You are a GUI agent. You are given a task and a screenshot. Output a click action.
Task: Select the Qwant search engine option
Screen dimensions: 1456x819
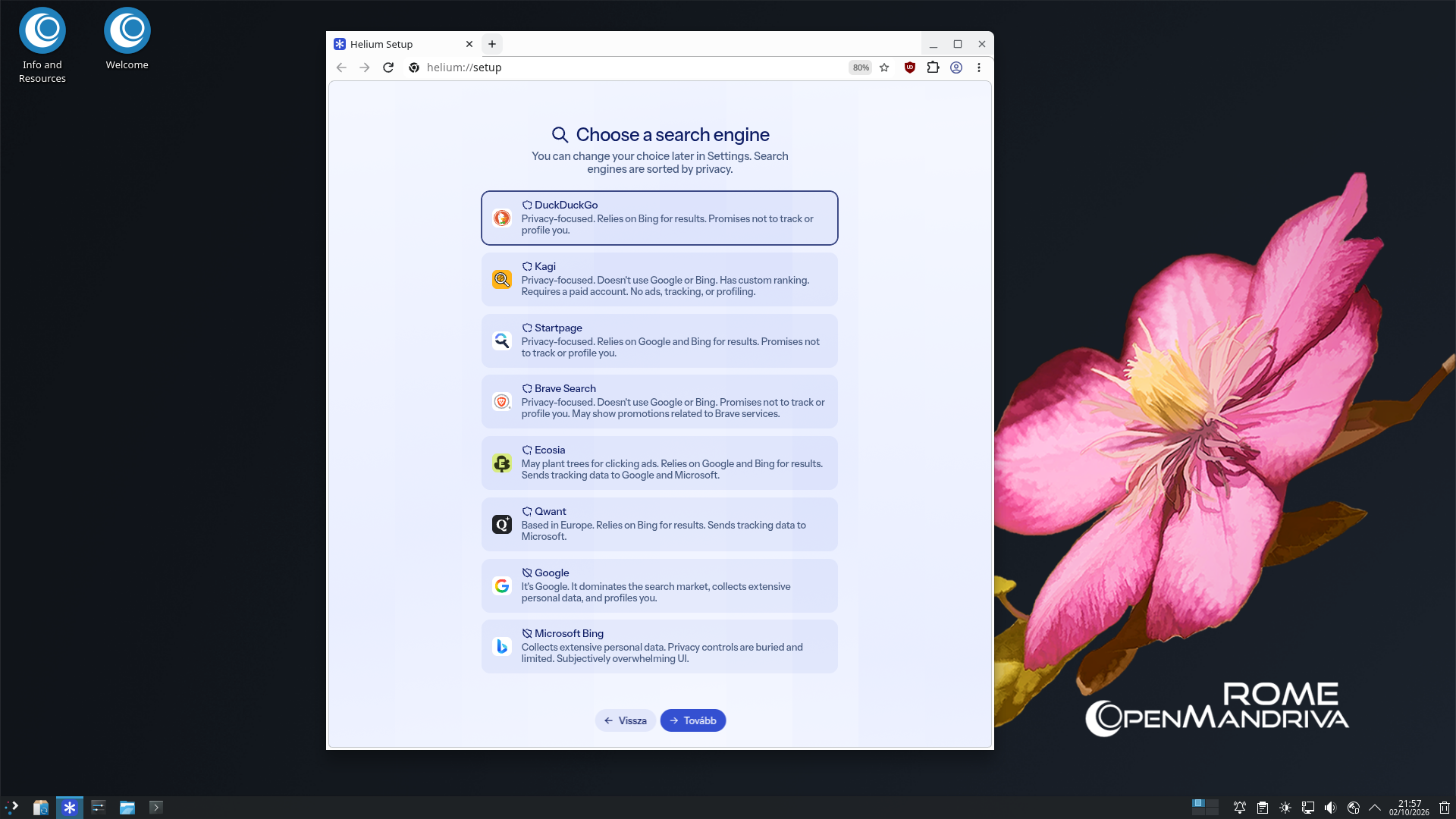click(659, 524)
